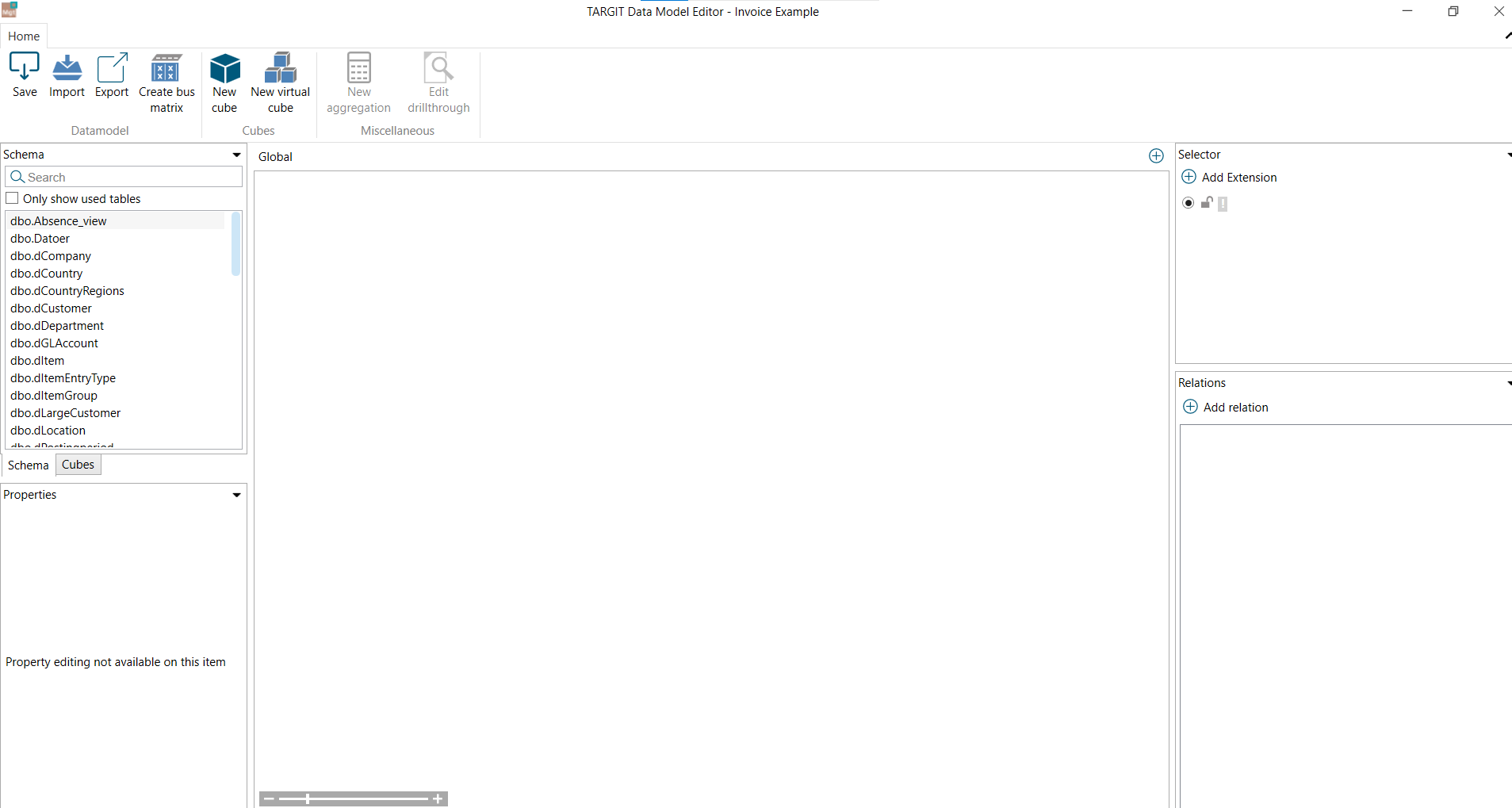Click the TARGIT app icon in title bar
1512x808 pixels.
click(x=10, y=10)
